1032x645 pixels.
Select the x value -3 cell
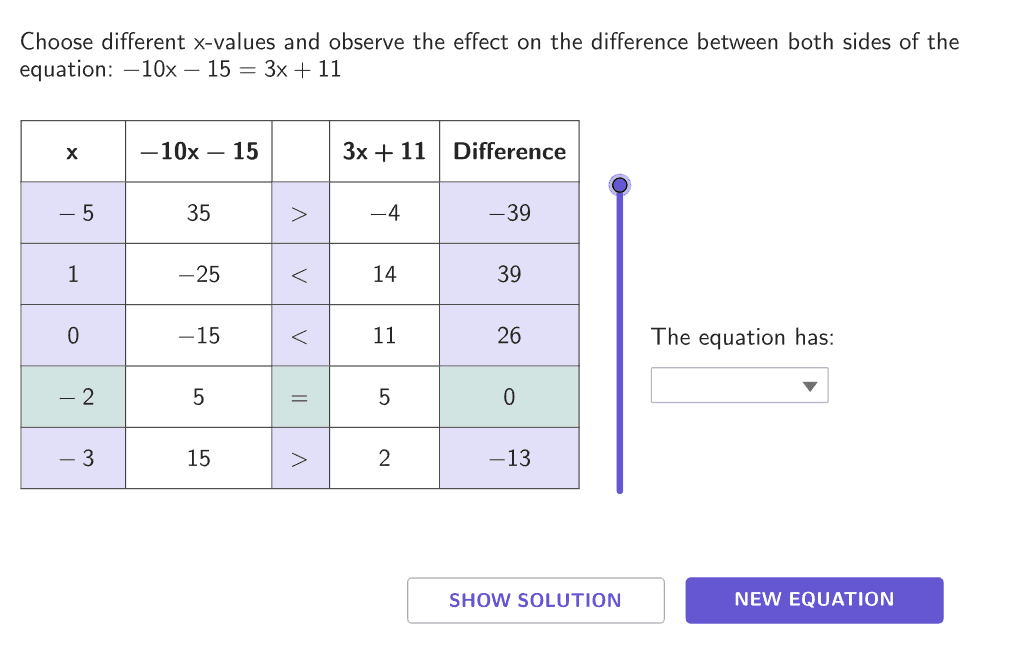coord(73,459)
